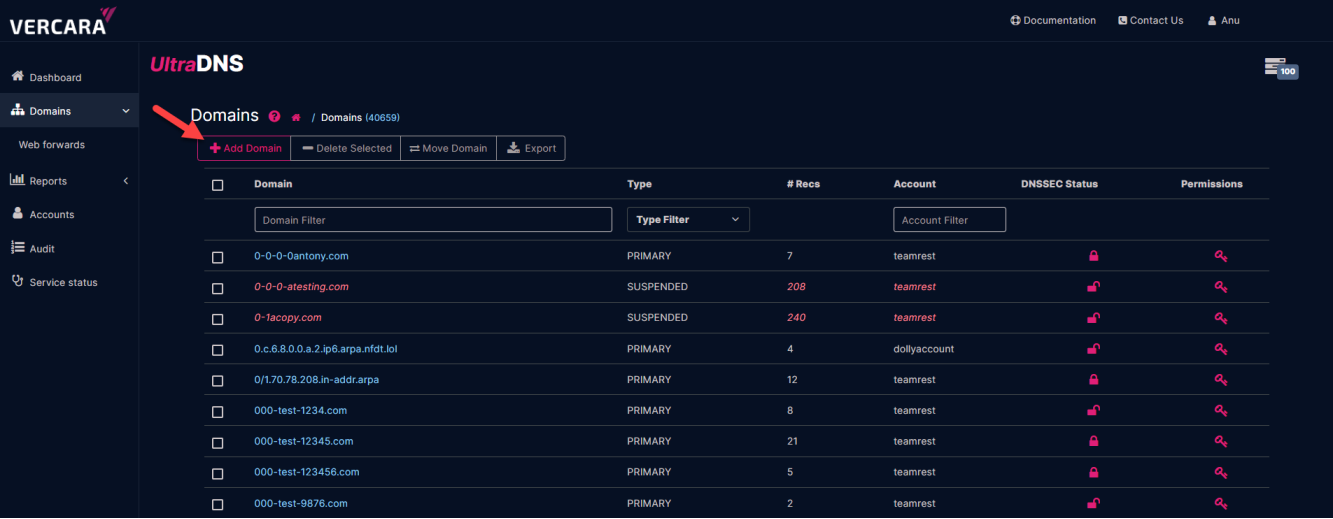The height and width of the screenshot is (519, 1333).
Task: Click DNSSEC lock icon for 0-0-0-0antony.com
Action: tap(1093, 256)
